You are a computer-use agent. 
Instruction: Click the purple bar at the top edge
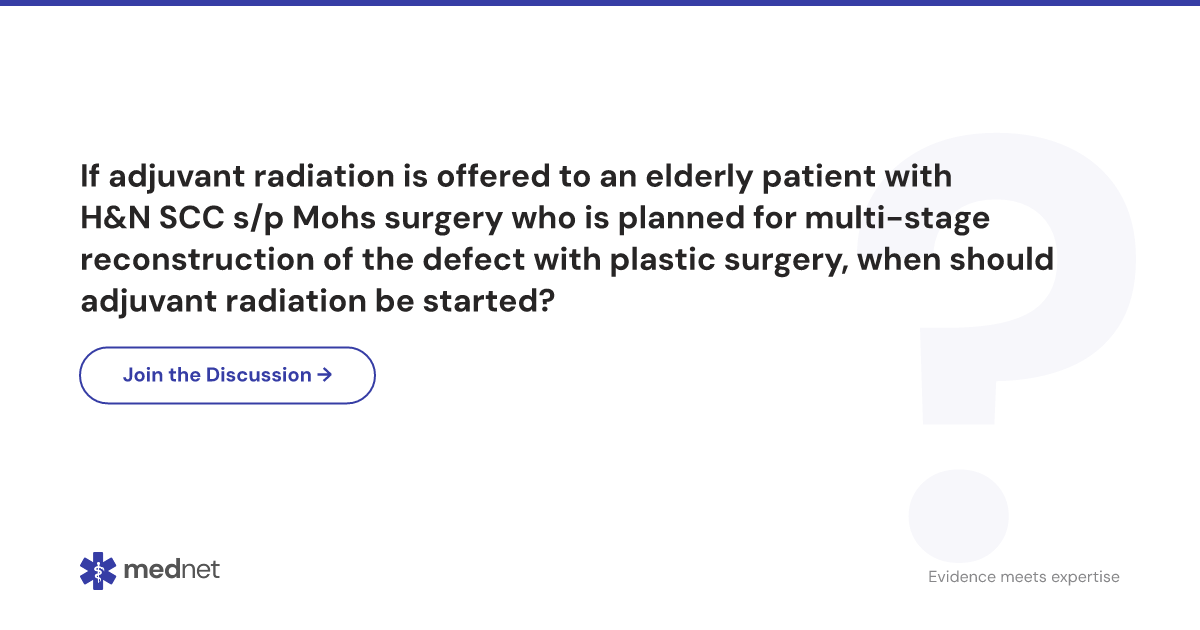point(600,3)
